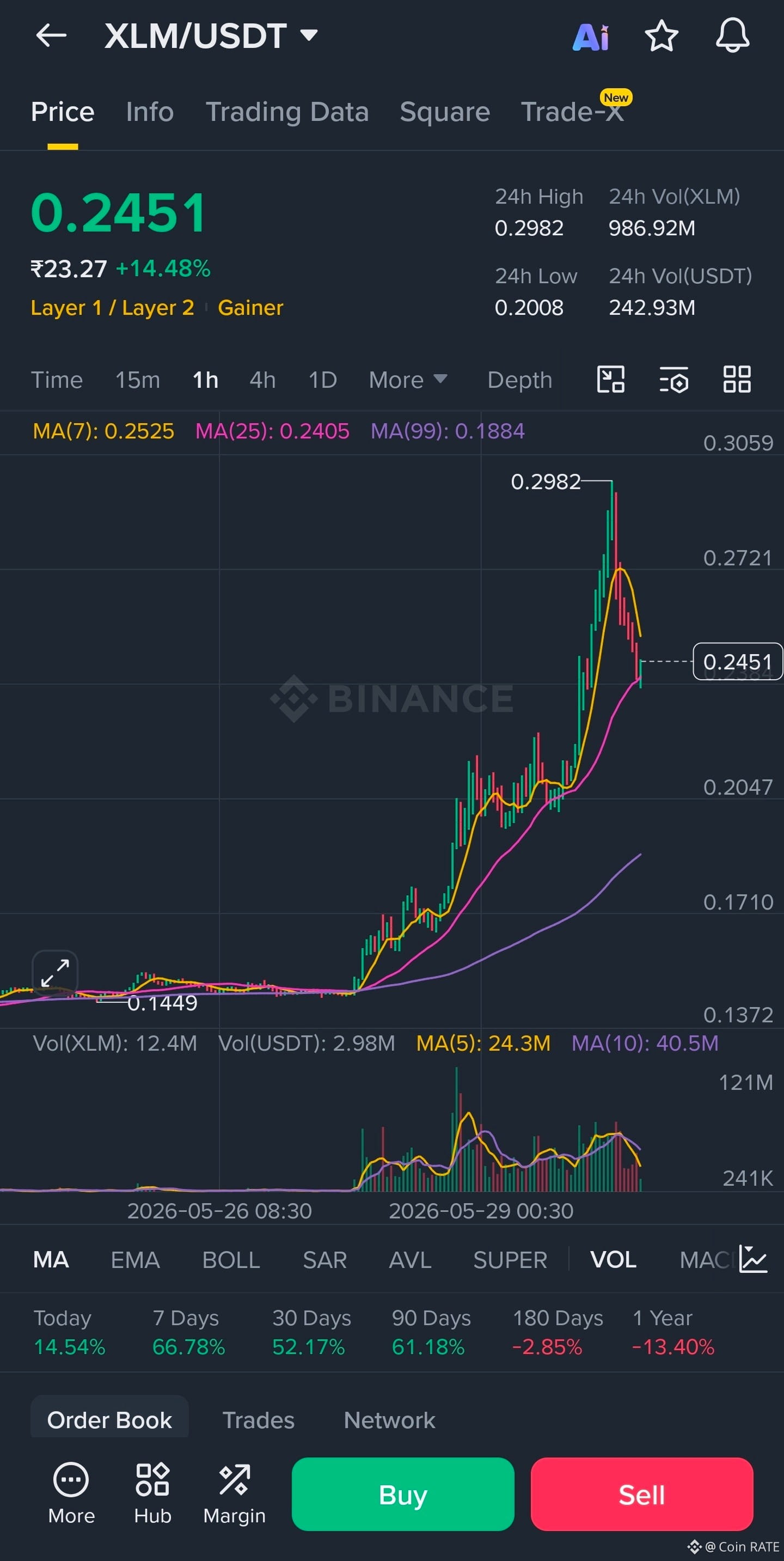Toggle the VOL sub-indicator

[x=613, y=1260]
